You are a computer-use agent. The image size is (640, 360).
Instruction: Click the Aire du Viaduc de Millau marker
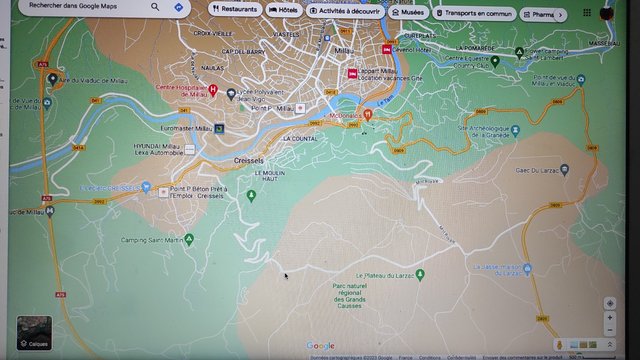tap(52, 79)
